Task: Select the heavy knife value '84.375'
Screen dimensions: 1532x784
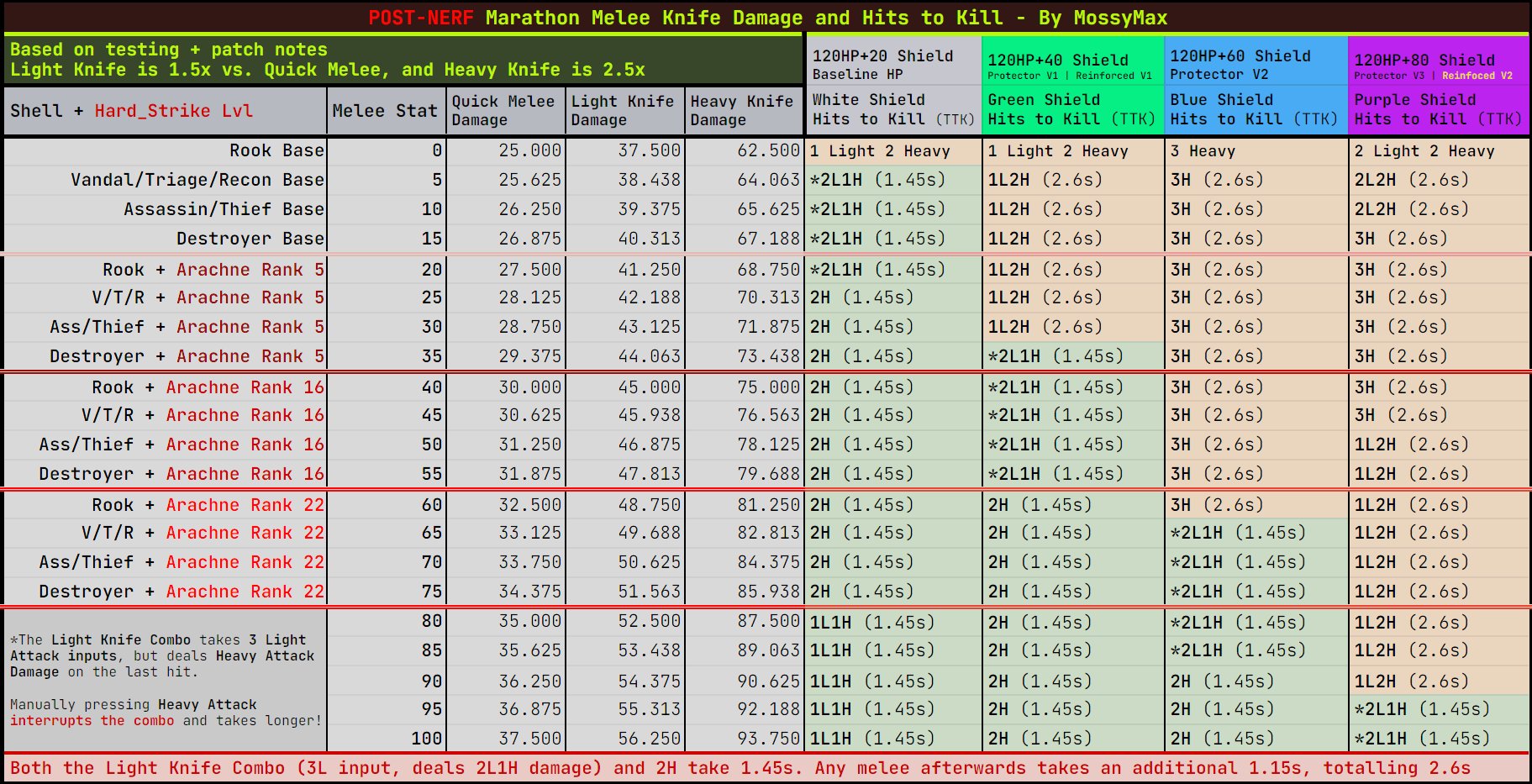Action: pos(769,562)
